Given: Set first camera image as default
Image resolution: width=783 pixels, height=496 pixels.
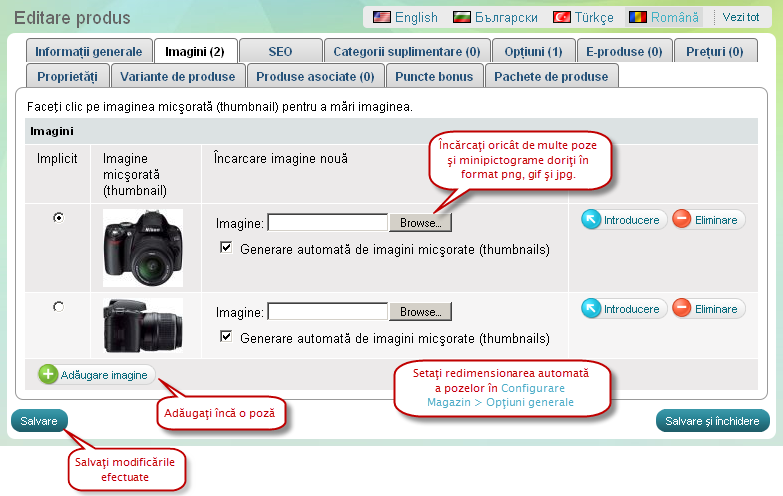Looking at the screenshot, I should (x=58, y=217).
